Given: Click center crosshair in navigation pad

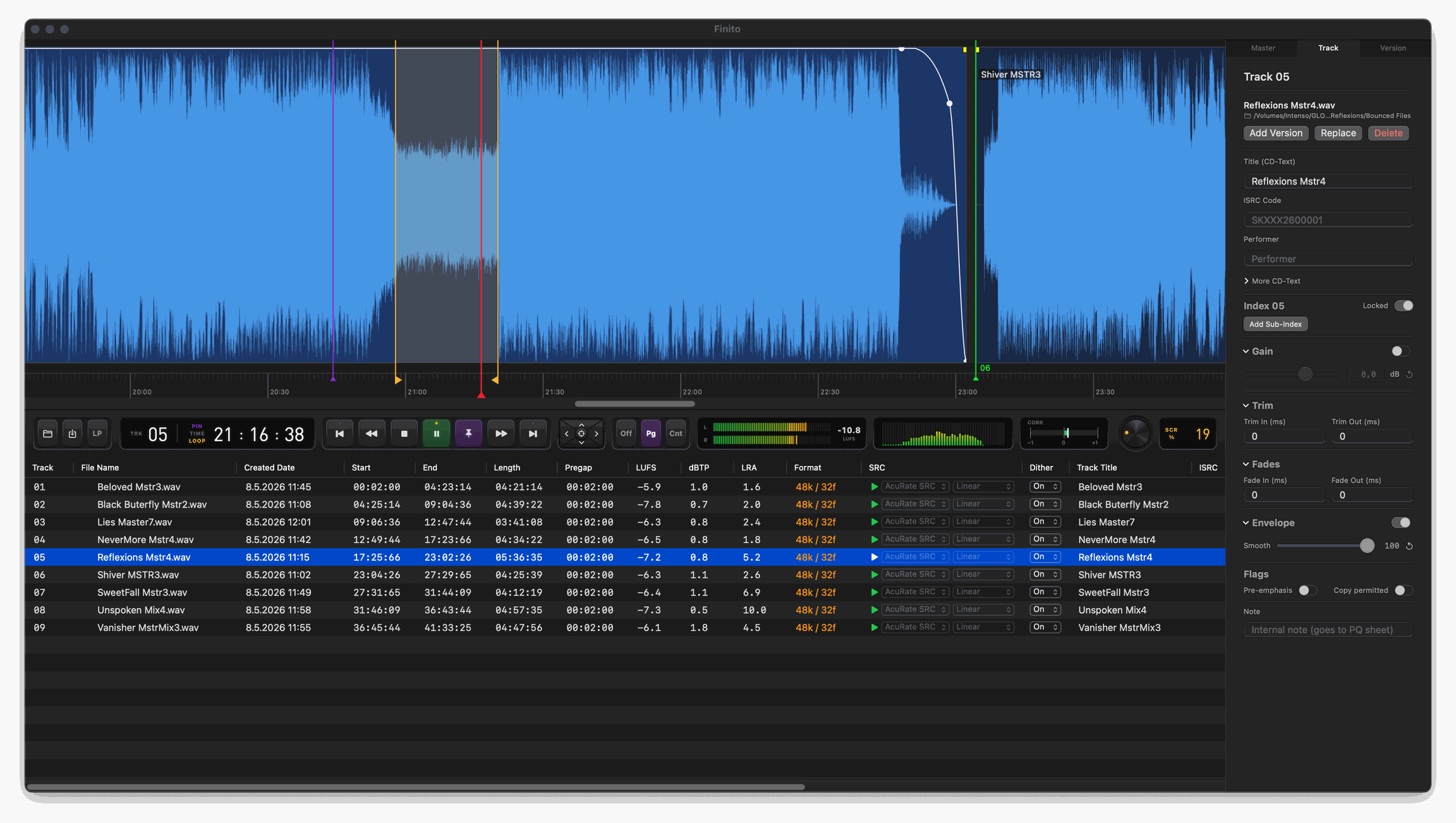Looking at the screenshot, I should tap(581, 434).
